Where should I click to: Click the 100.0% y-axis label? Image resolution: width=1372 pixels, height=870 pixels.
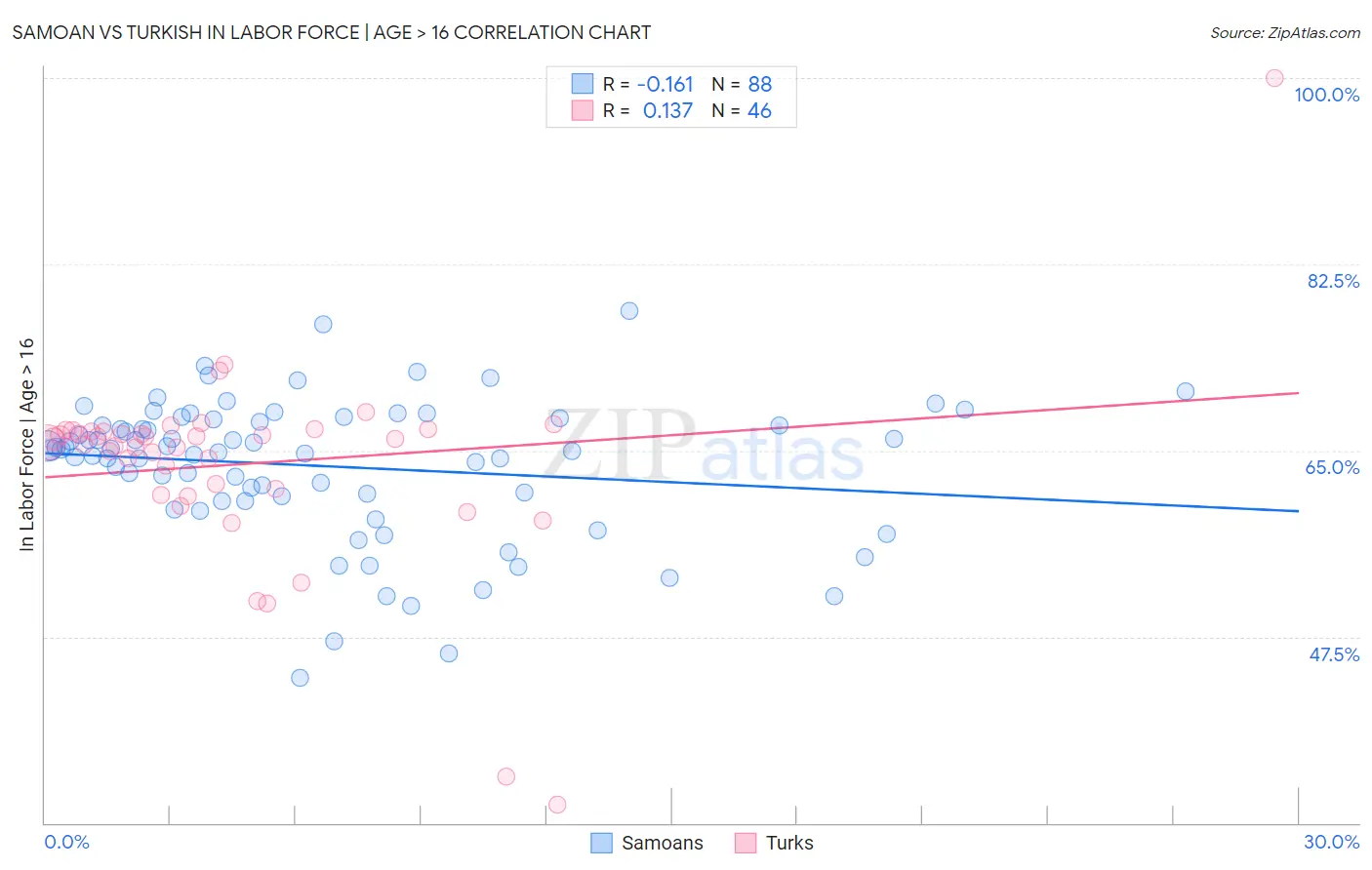(1326, 95)
